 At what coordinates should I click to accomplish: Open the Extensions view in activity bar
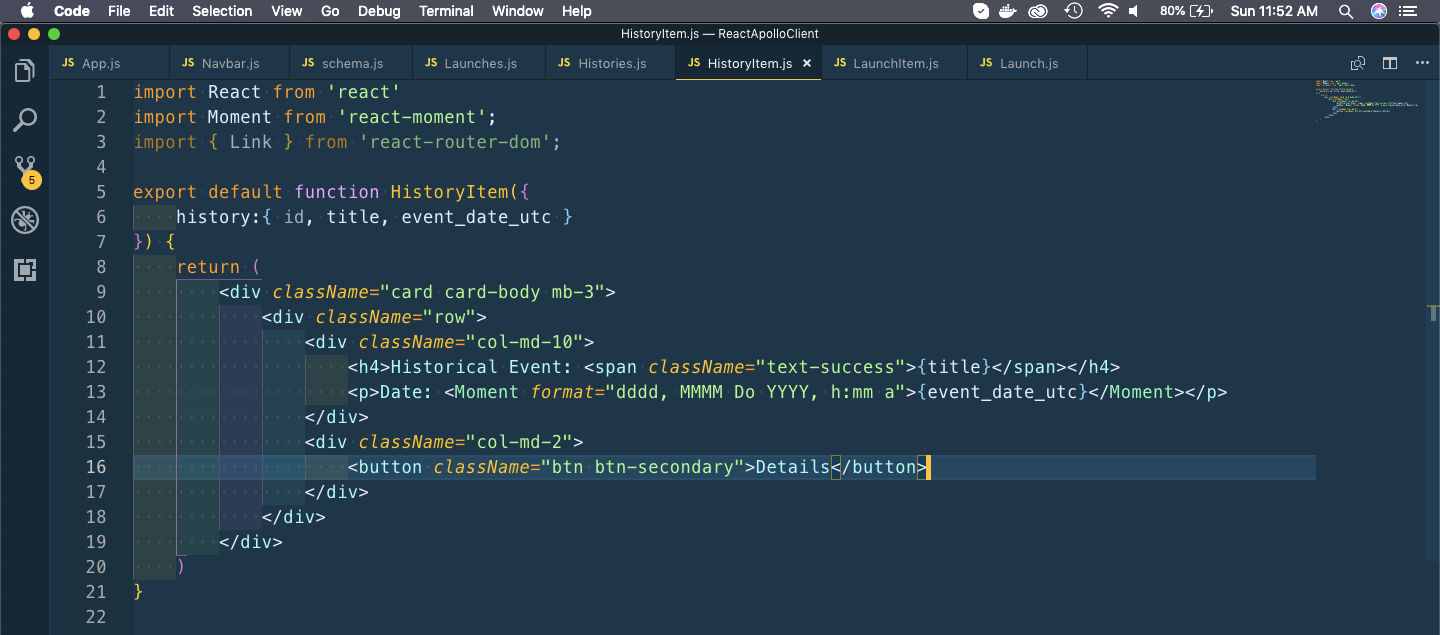tap(25, 270)
